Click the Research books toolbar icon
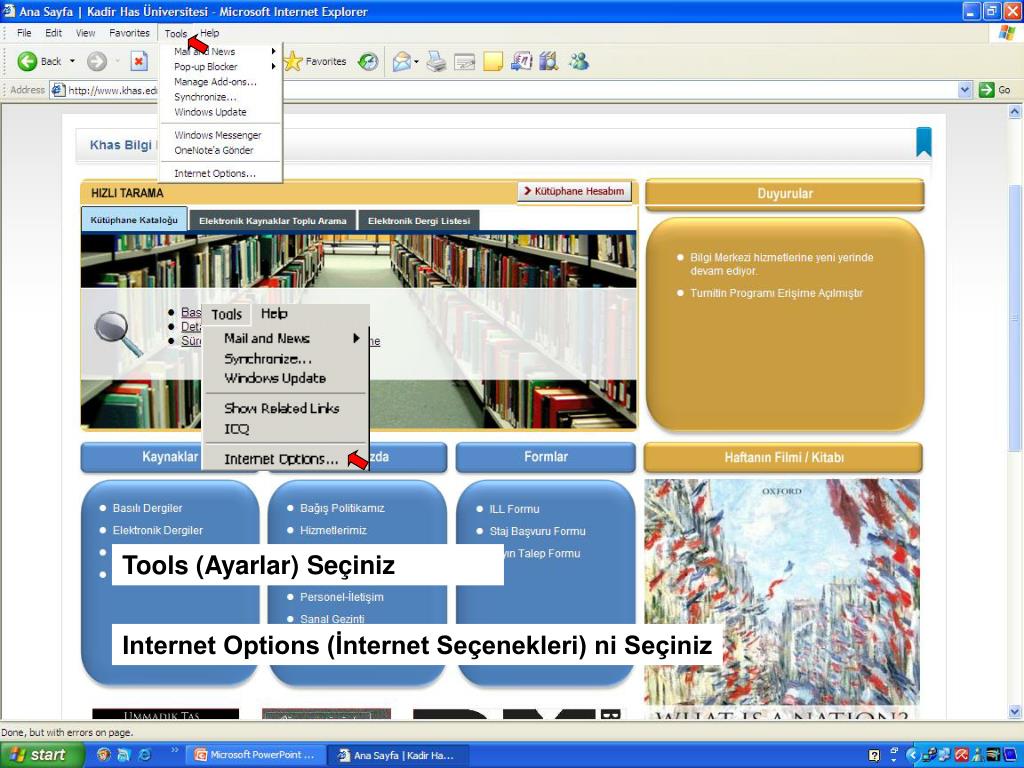This screenshot has height=768, width=1024. [549, 61]
